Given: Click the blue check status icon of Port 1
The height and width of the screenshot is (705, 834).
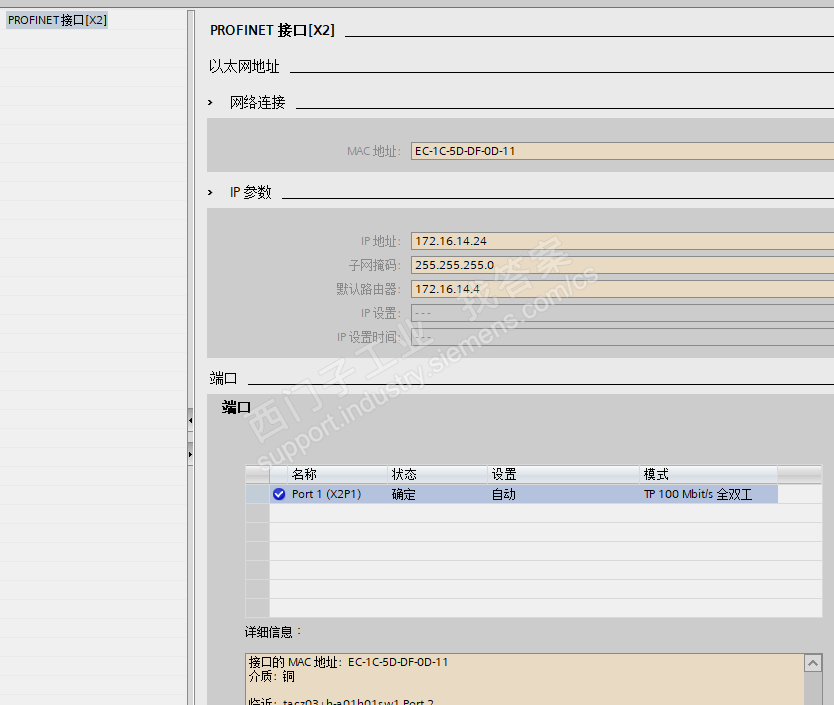Looking at the screenshot, I should click(x=279, y=494).
